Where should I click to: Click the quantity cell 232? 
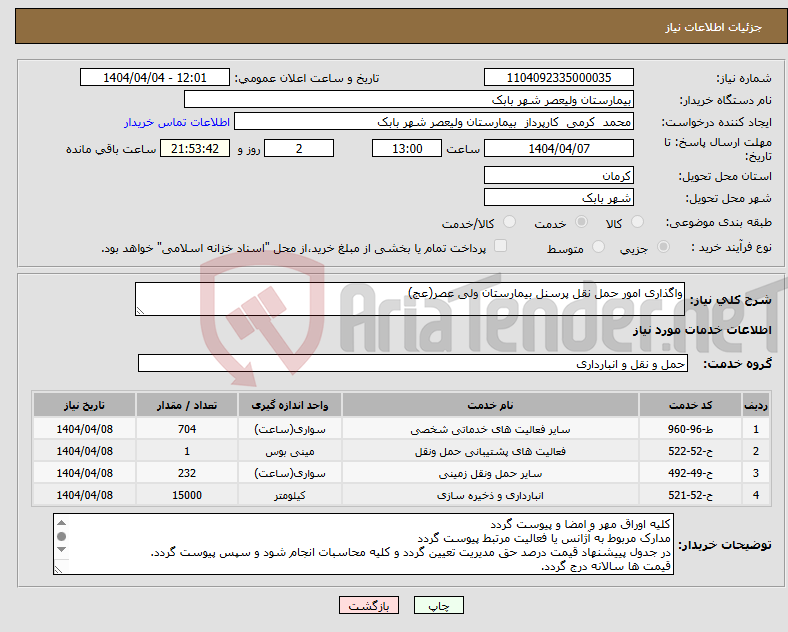pyautogui.click(x=186, y=473)
